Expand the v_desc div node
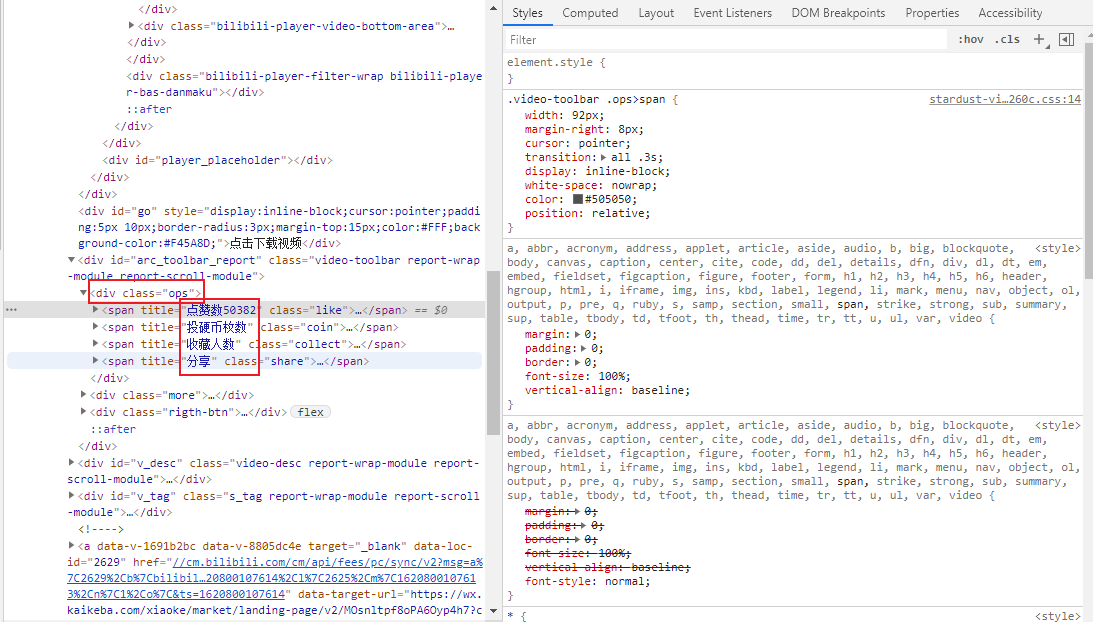Image resolution: width=1093 pixels, height=622 pixels. pyautogui.click(x=71, y=463)
